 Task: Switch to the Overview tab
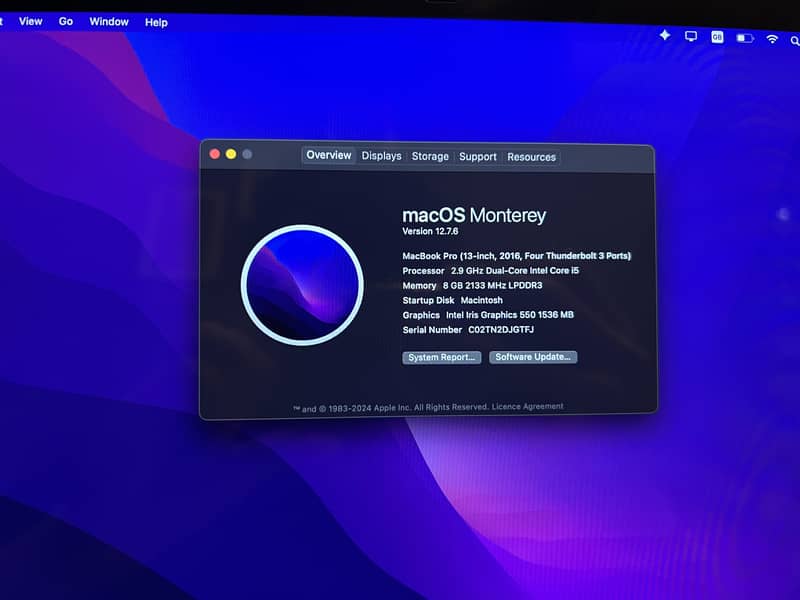pyautogui.click(x=329, y=155)
